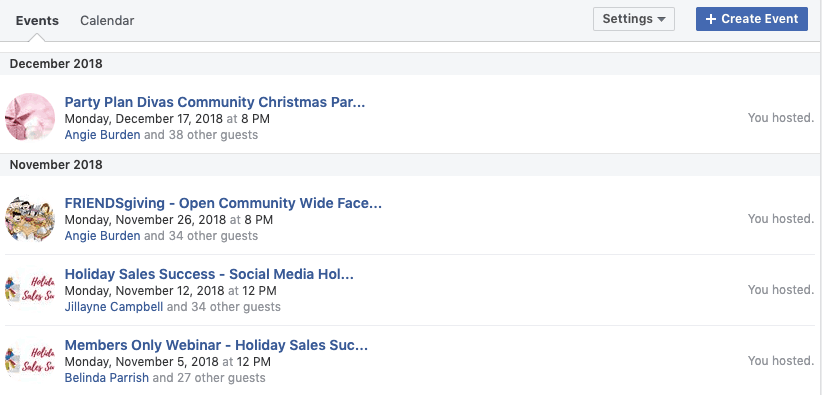The width and height of the screenshot is (822, 395).
Task: Open the FRIENDSgiving event thumbnail image
Action: [30, 218]
